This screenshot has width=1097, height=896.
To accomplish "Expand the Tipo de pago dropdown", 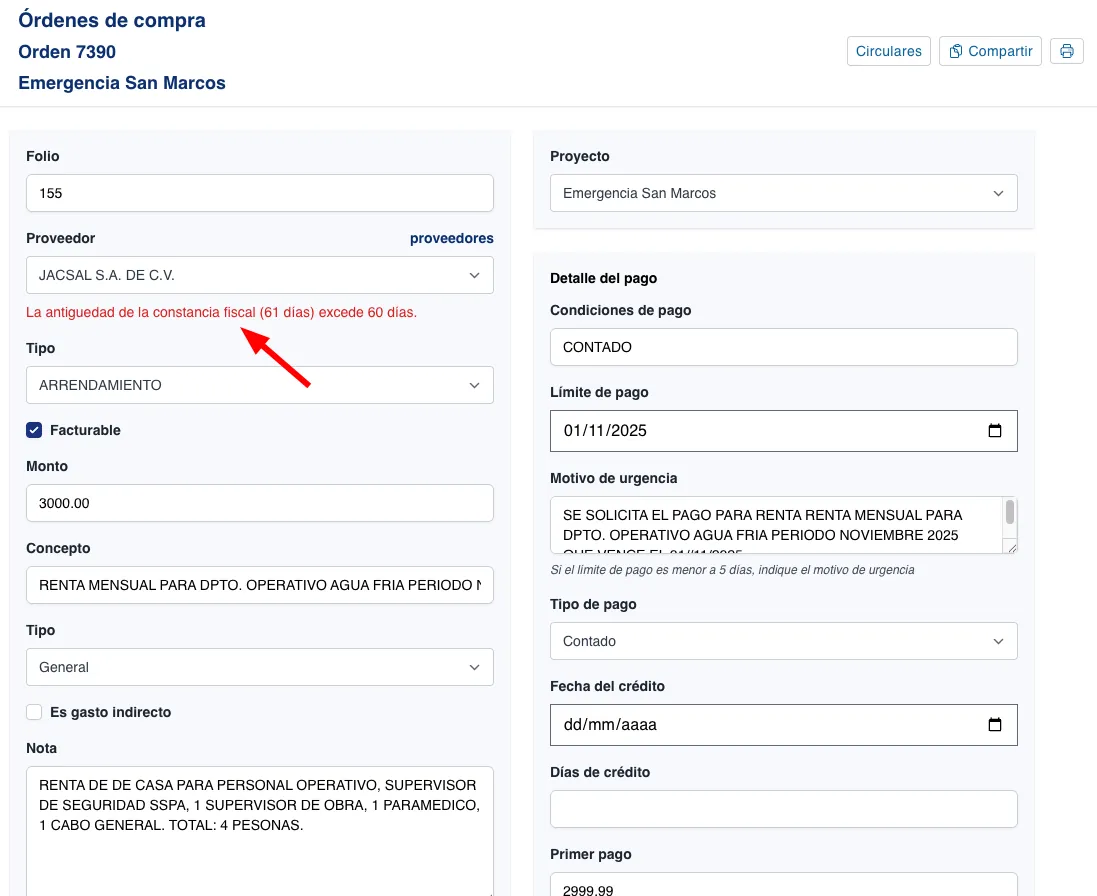I will (783, 641).
